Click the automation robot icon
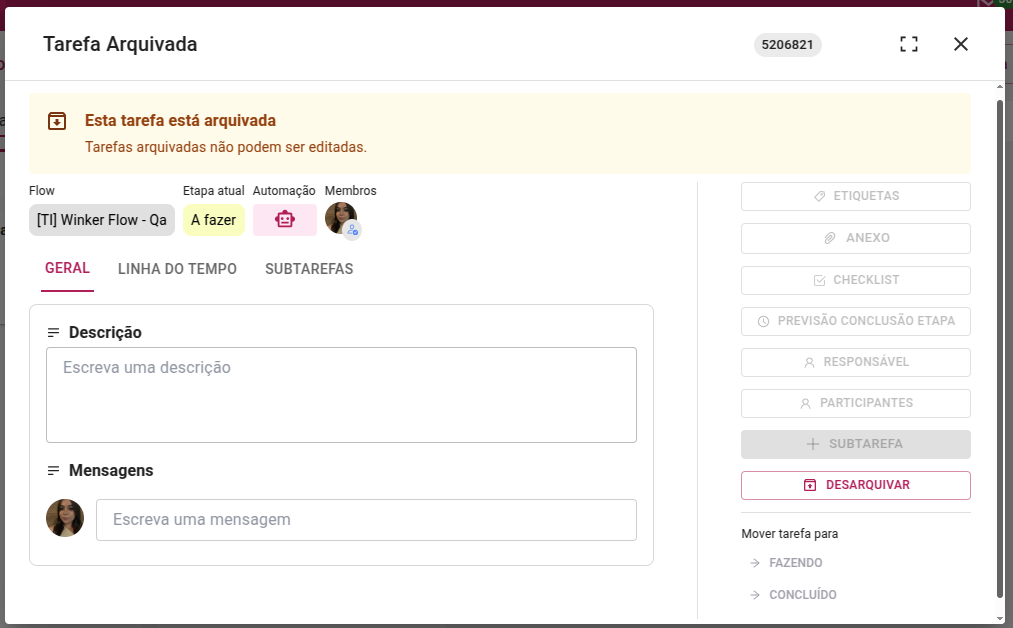 (285, 220)
